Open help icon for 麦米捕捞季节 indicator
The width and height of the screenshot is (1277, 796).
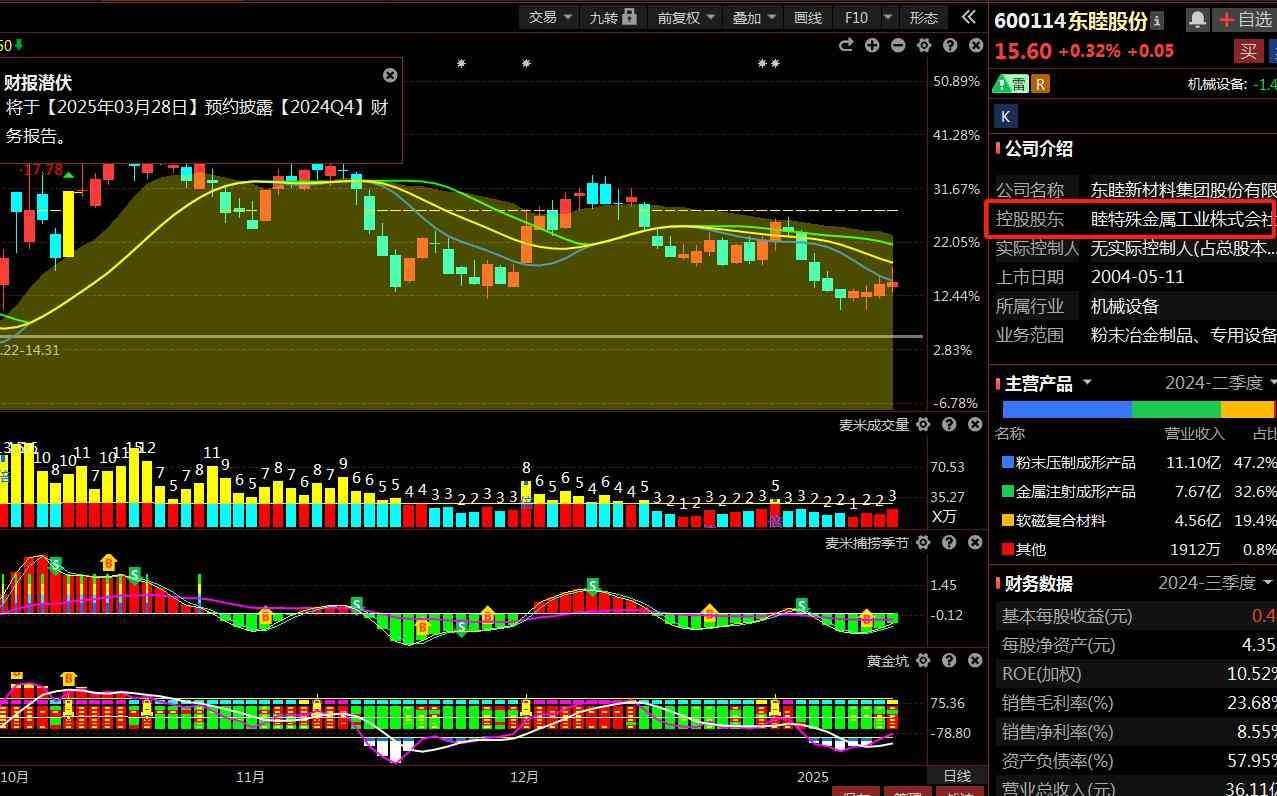pos(949,543)
